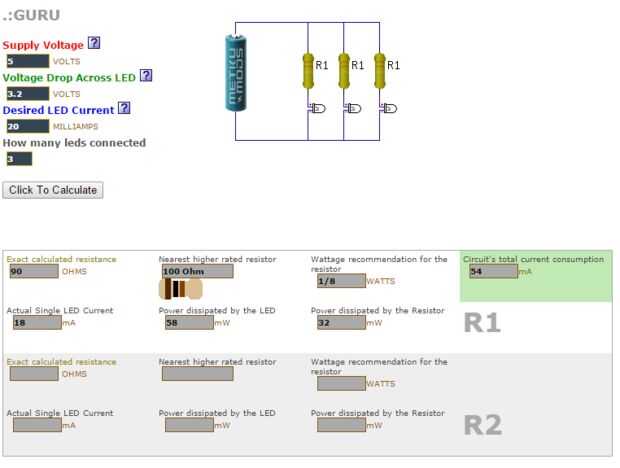
Task: Click the empty R2 exact calculated resistance field
Action: pyautogui.click(x=34, y=374)
